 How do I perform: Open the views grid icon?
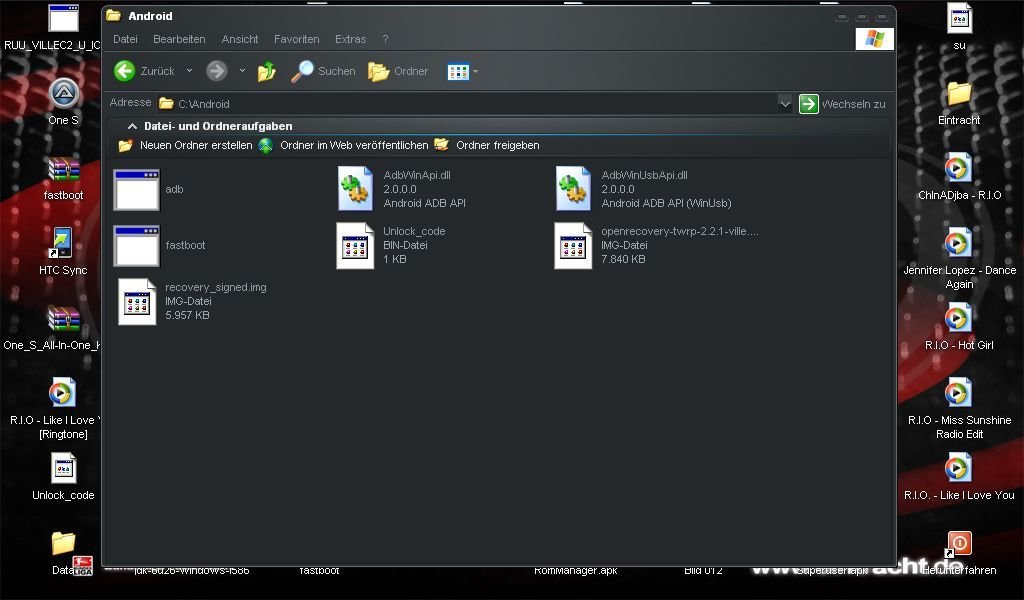point(458,72)
